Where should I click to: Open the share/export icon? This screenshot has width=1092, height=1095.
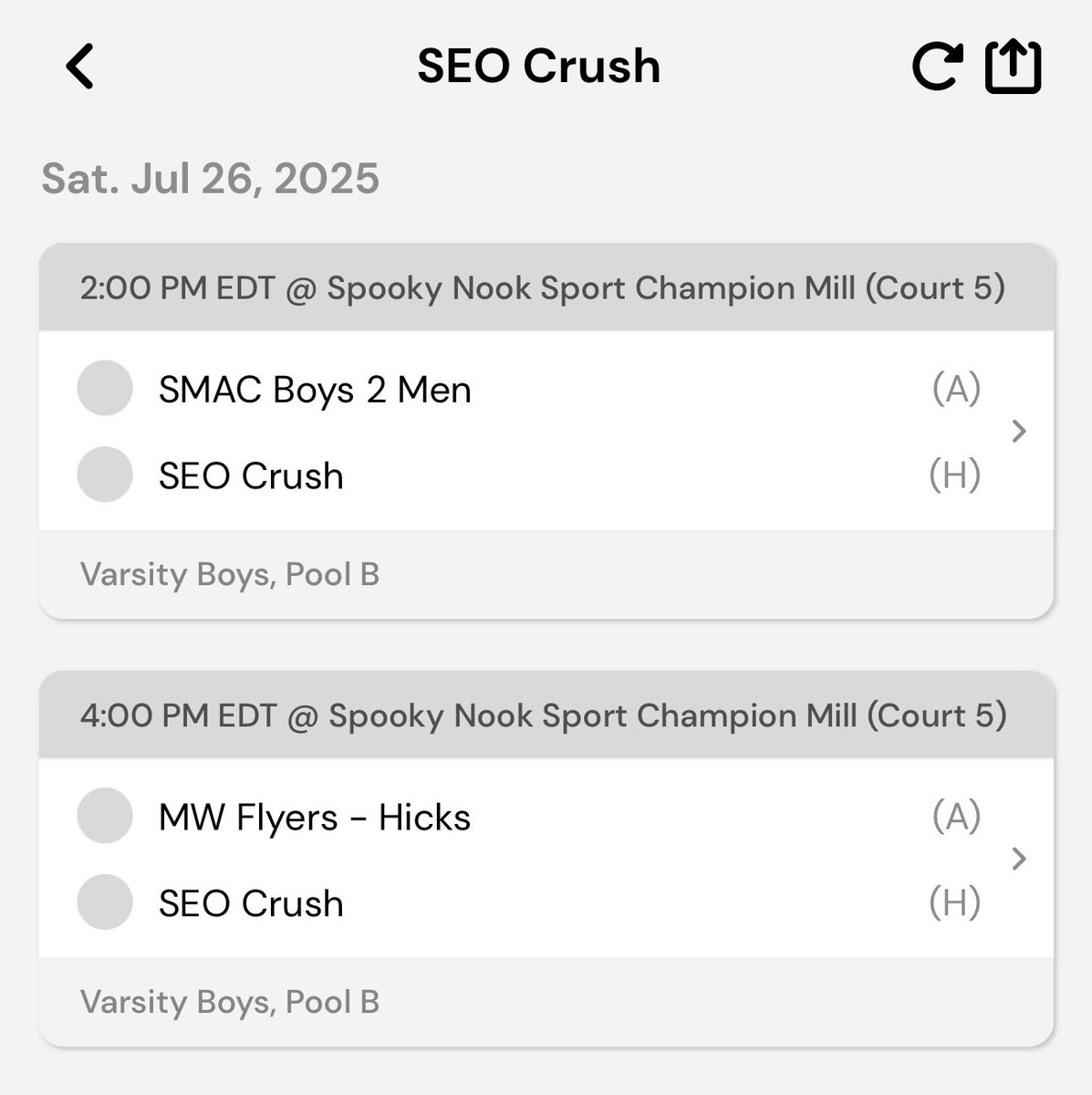[1013, 66]
